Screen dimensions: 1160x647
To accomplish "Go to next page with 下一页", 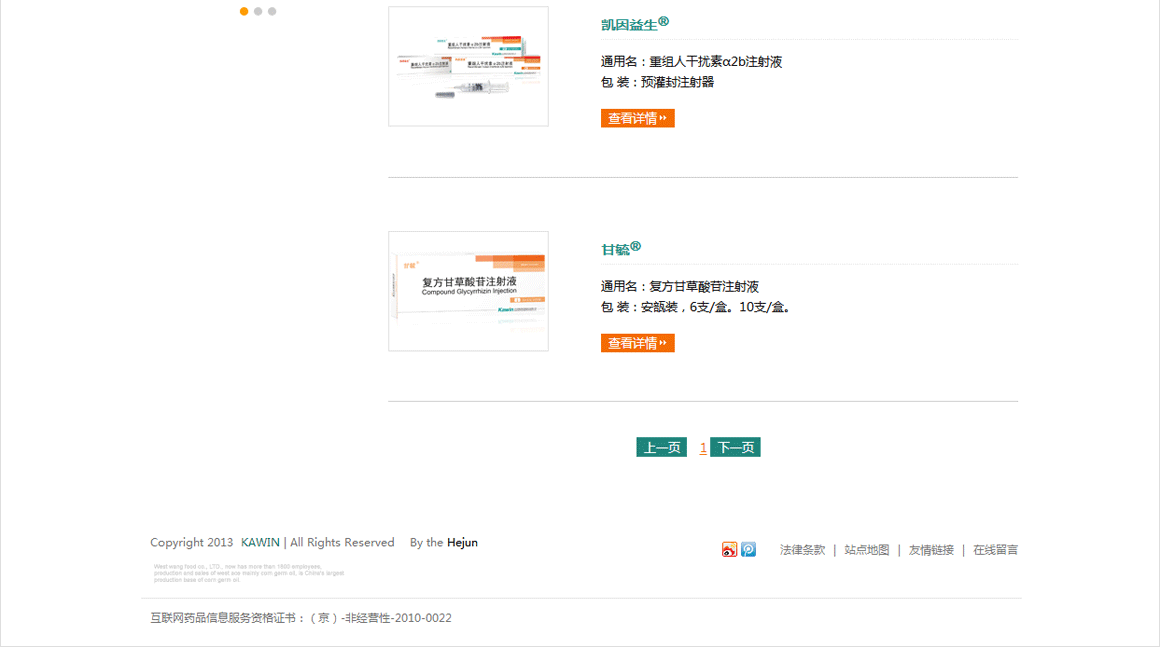I will point(735,447).
